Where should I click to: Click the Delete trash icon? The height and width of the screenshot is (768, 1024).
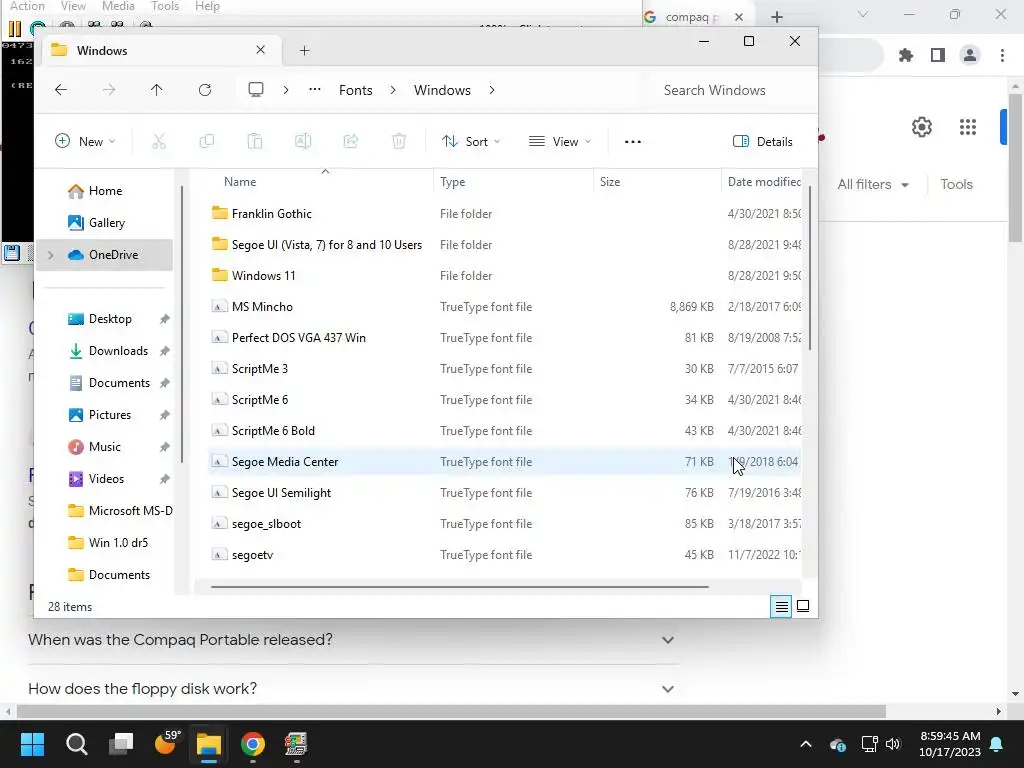click(399, 141)
